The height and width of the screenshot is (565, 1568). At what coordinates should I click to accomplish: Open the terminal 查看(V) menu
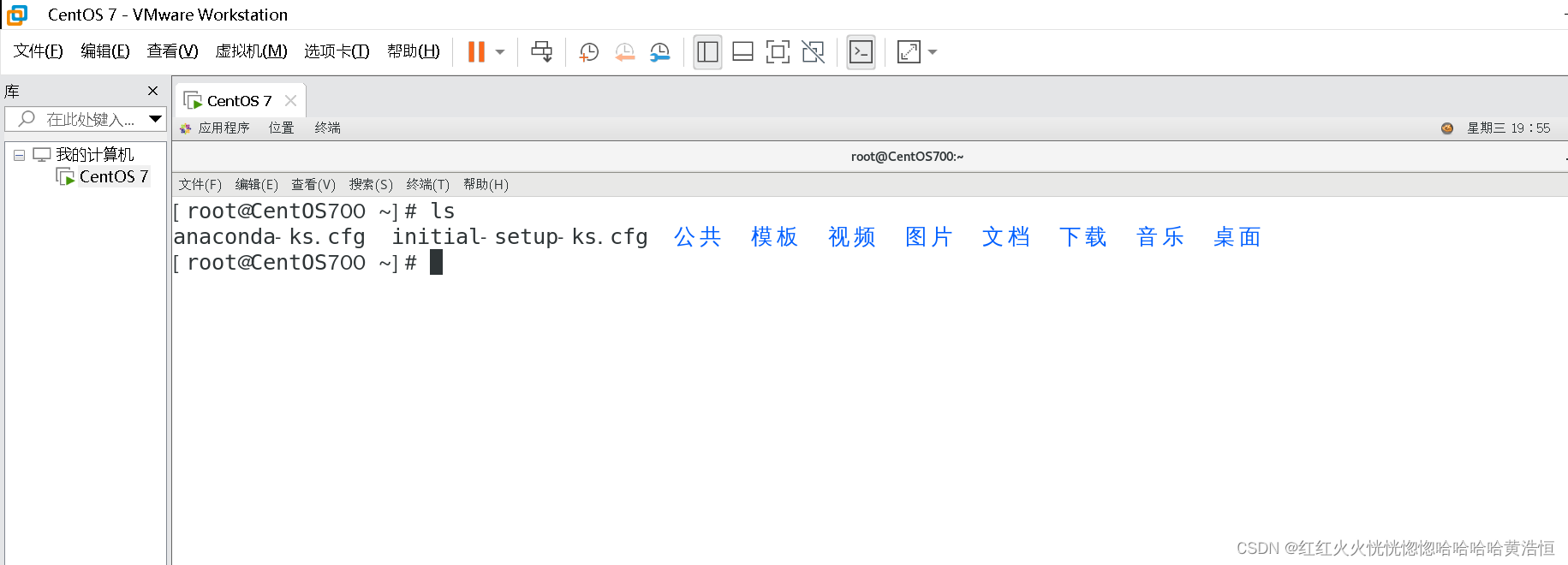(x=313, y=184)
